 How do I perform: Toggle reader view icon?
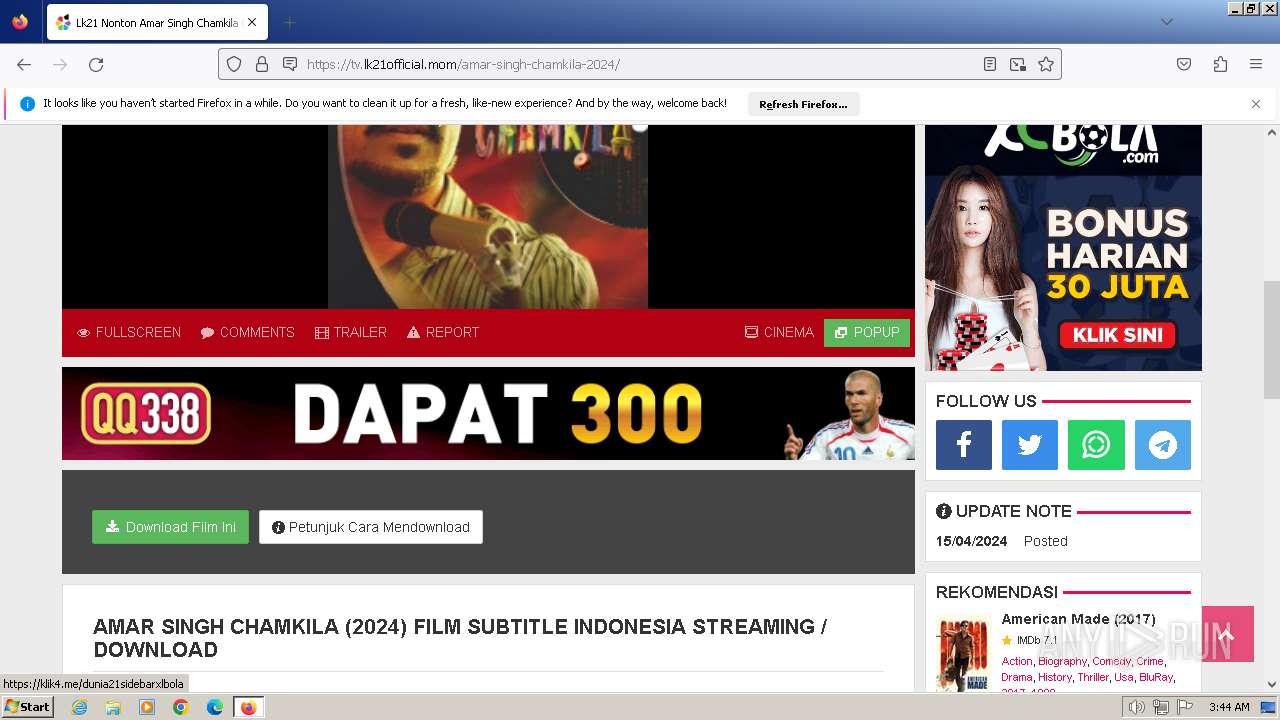click(x=990, y=64)
